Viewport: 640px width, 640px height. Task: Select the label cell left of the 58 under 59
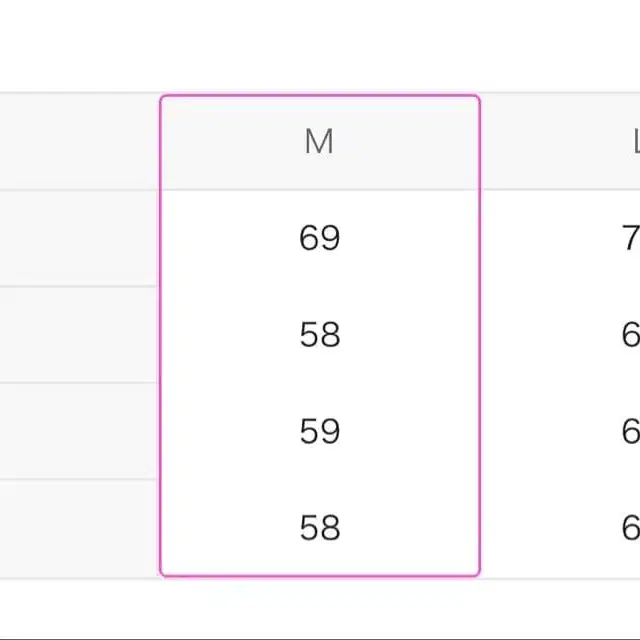(x=80, y=527)
